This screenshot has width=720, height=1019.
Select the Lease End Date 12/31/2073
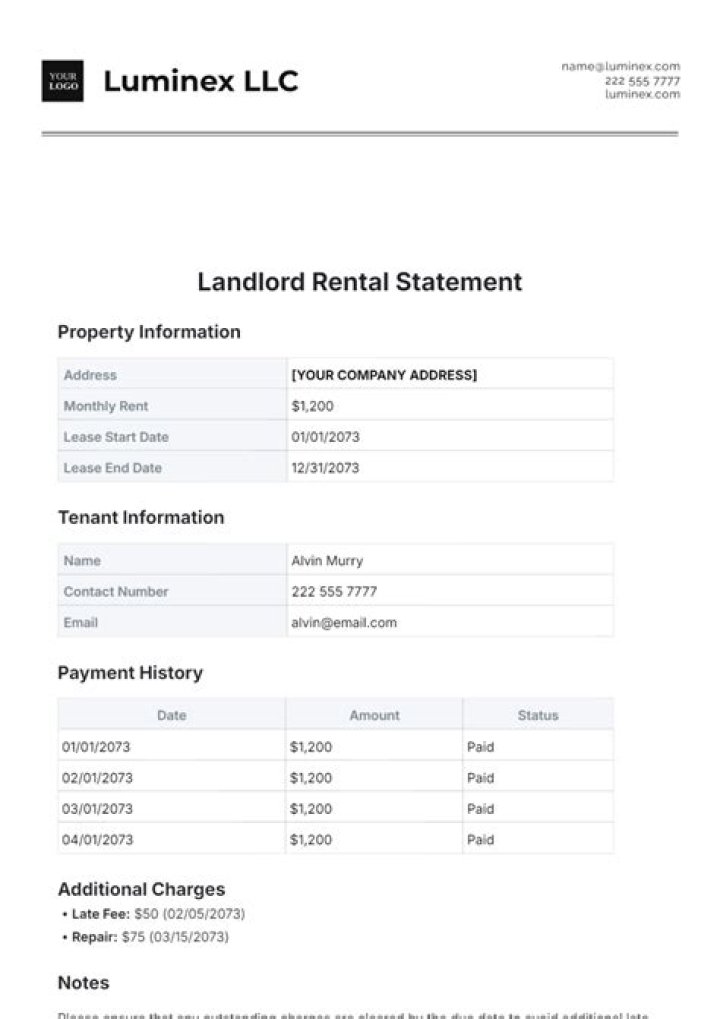(325, 468)
